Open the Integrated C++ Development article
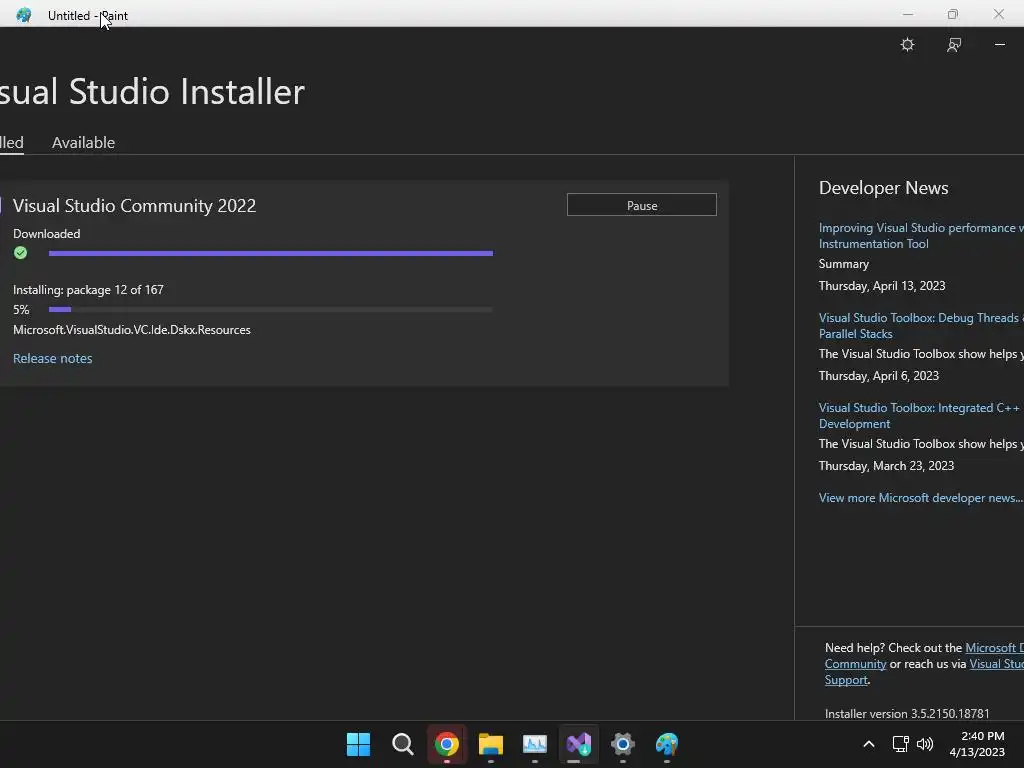 coord(921,416)
